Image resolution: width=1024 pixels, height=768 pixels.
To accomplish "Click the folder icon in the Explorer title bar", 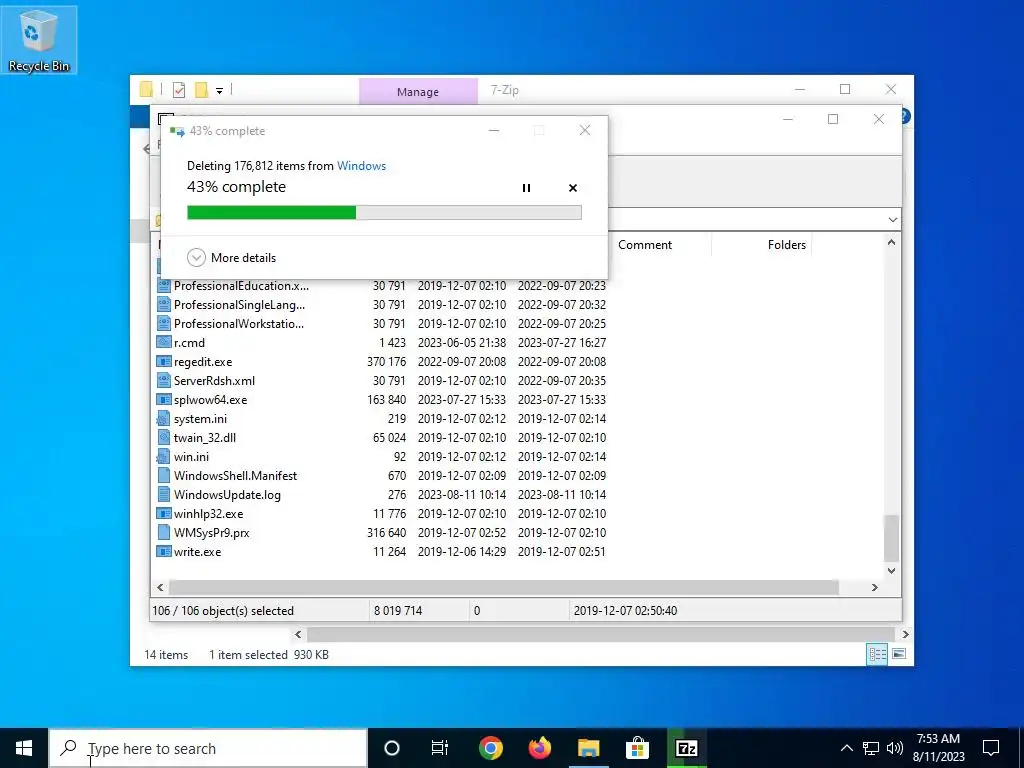I will click(x=146, y=89).
